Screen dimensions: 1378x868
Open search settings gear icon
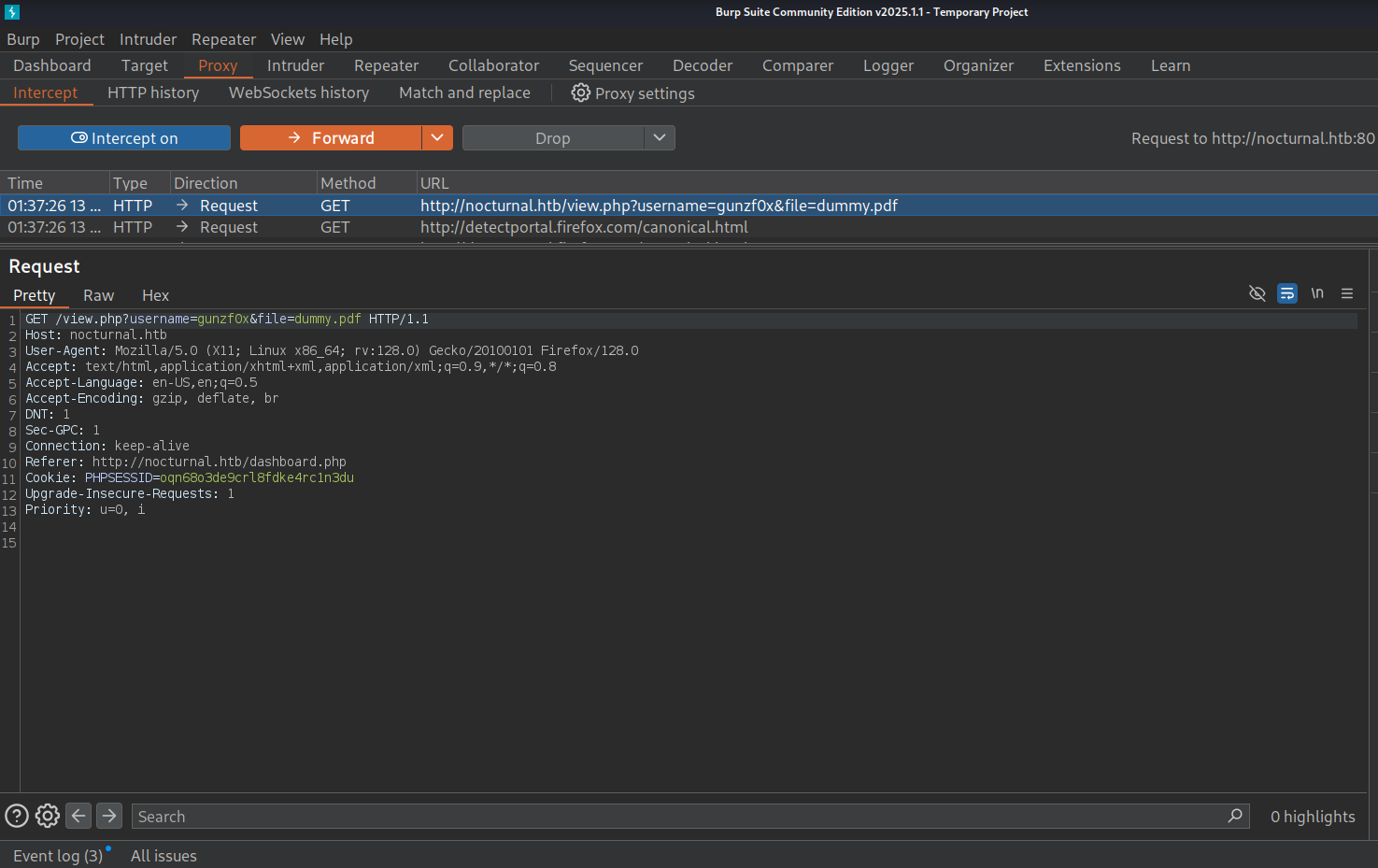[48, 816]
